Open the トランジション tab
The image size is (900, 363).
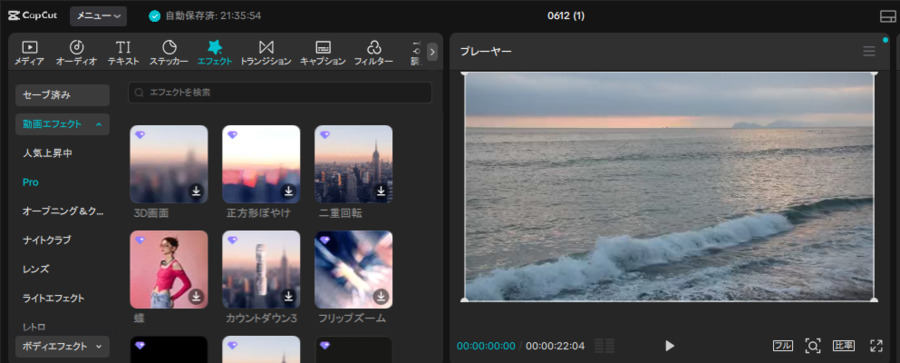pyautogui.click(x=266, y=53)
